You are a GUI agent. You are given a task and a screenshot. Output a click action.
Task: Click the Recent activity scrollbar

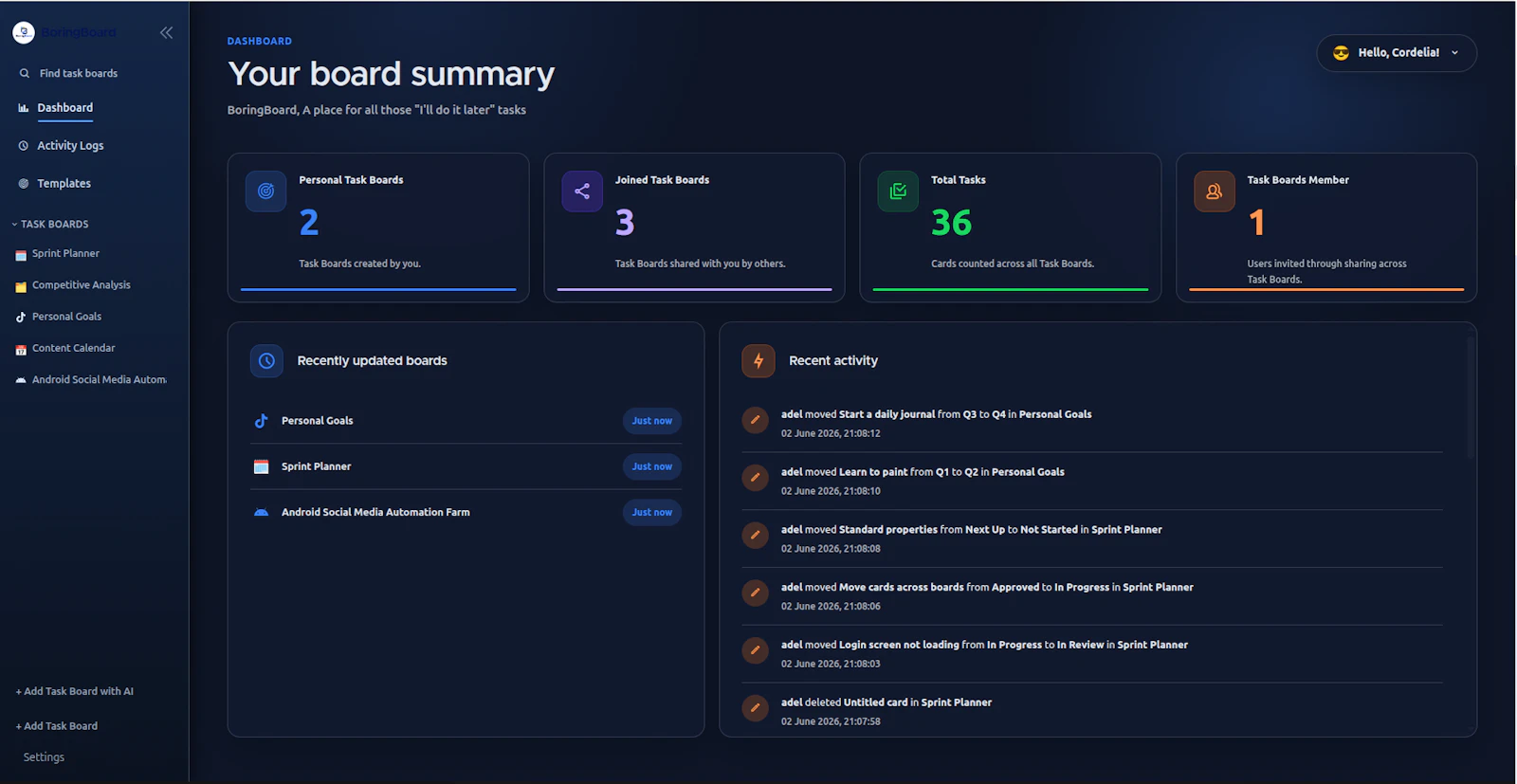point(1471,398)
